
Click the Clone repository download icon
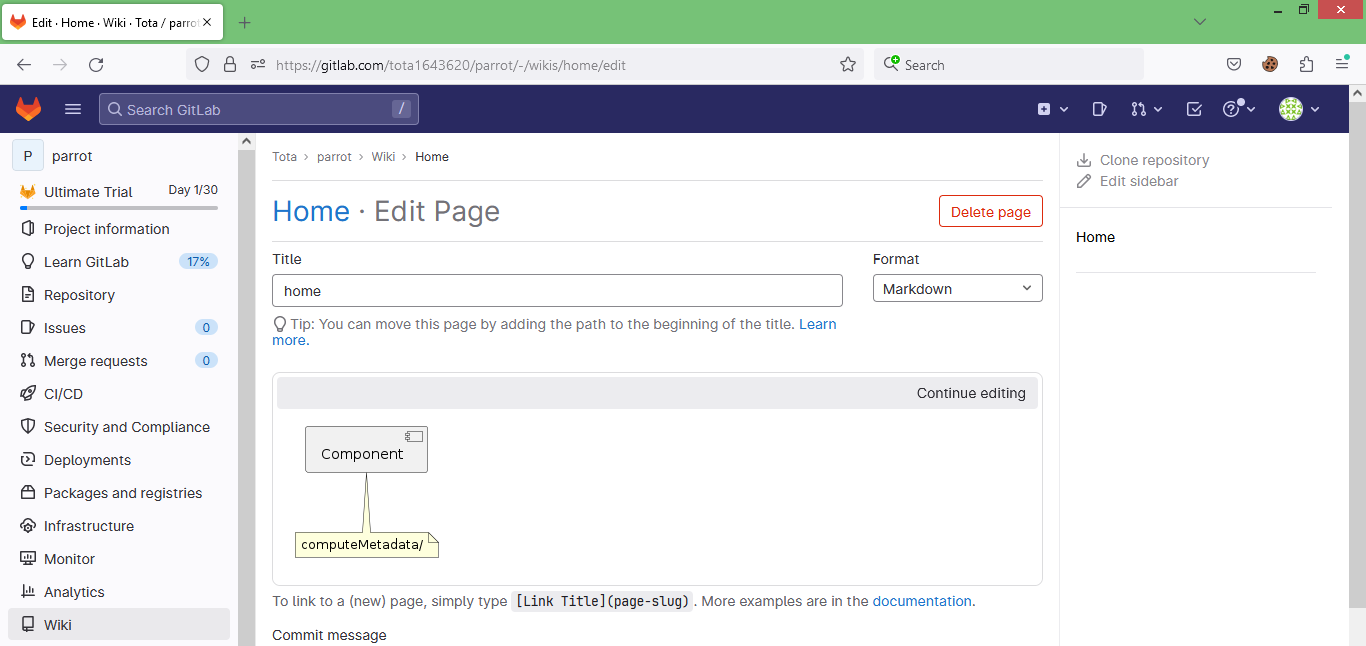[1084, 160]
